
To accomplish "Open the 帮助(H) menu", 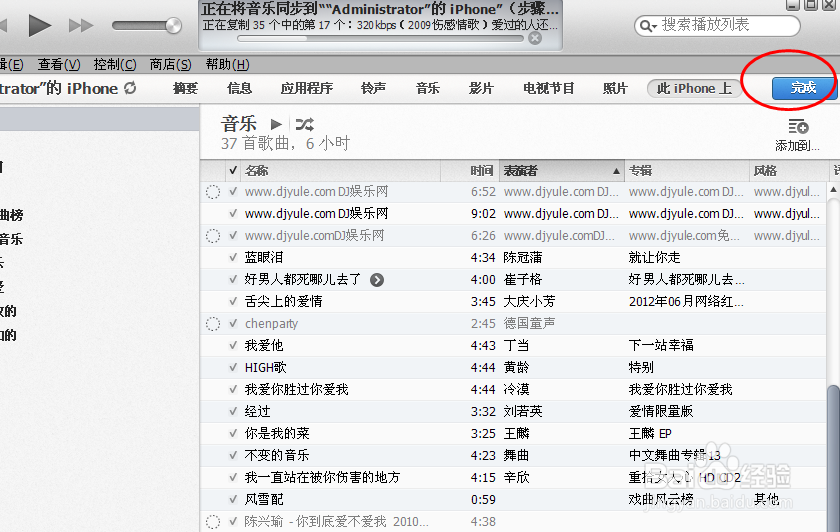I will pos(227,64).
